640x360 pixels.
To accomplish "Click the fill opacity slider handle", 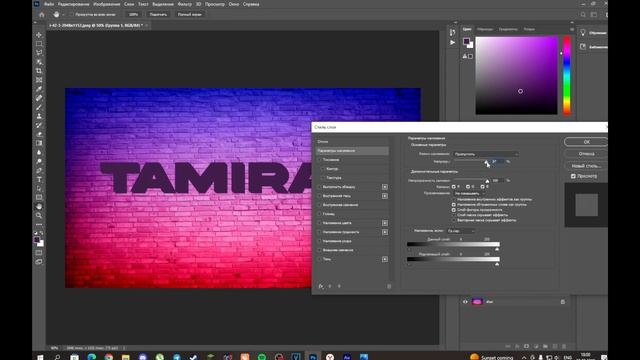I will pos(487,181).
